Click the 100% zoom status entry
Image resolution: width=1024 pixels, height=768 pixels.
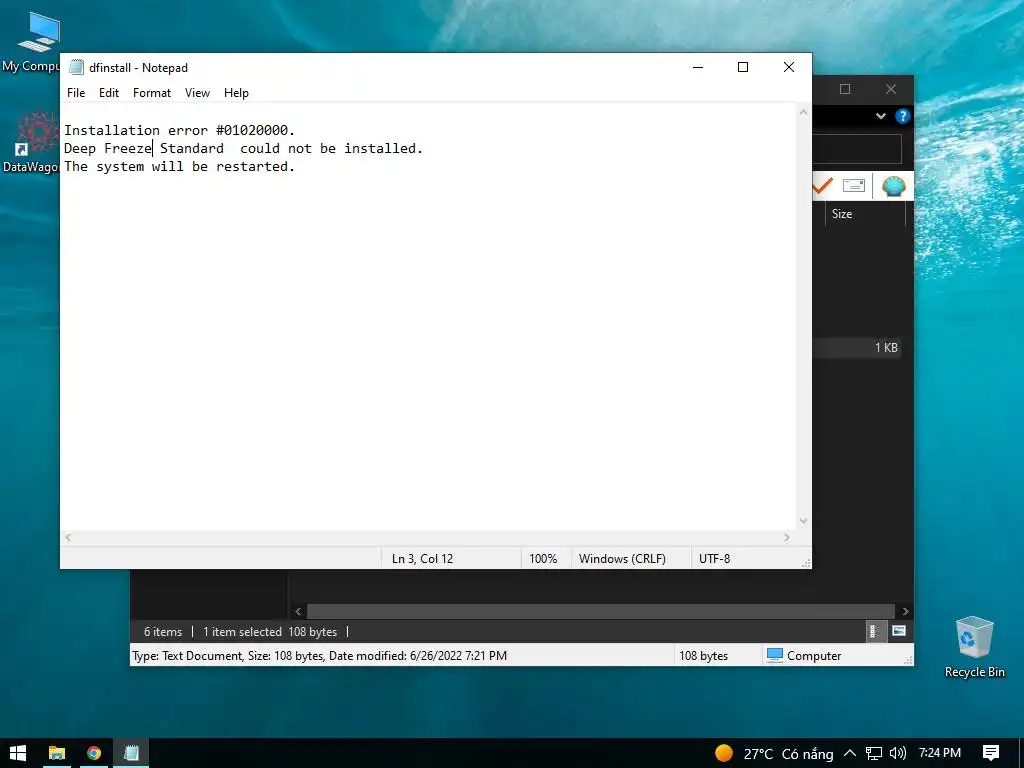coord(543,558)
